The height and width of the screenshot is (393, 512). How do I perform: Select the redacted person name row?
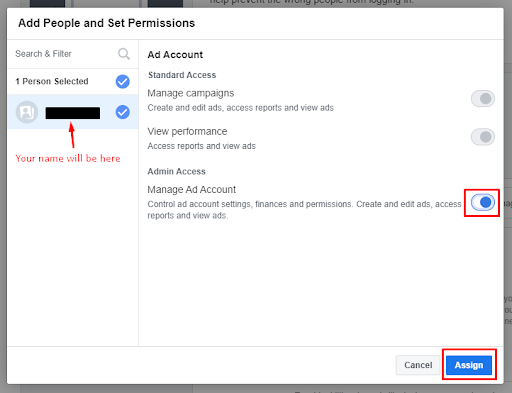click(x=73, y=112)
